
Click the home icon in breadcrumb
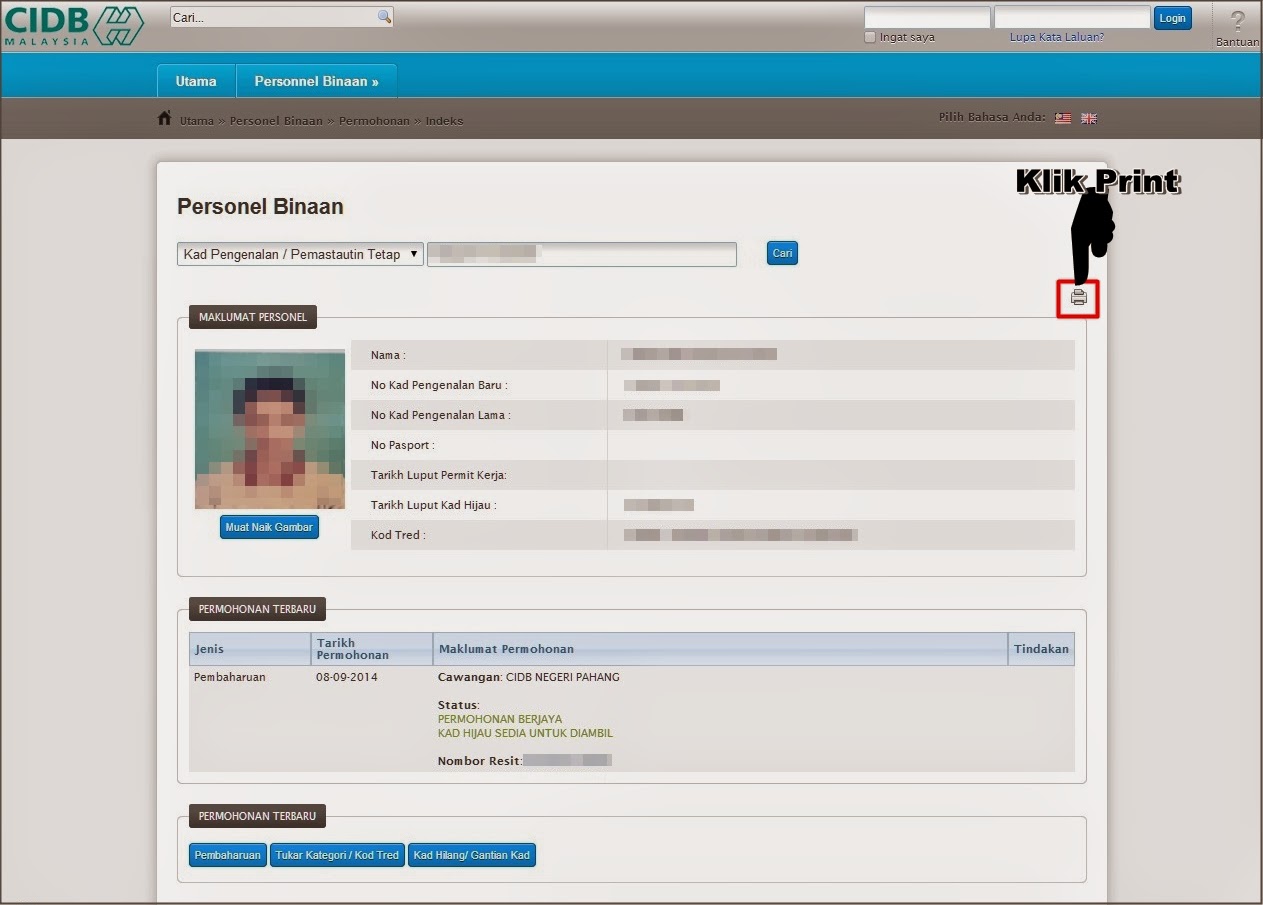165,119
